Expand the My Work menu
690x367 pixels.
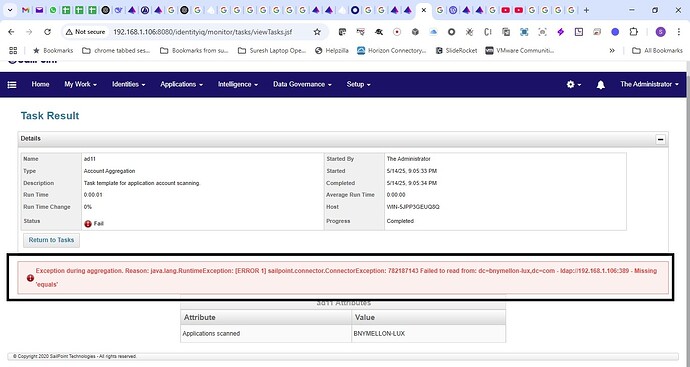tap(80, 84)
